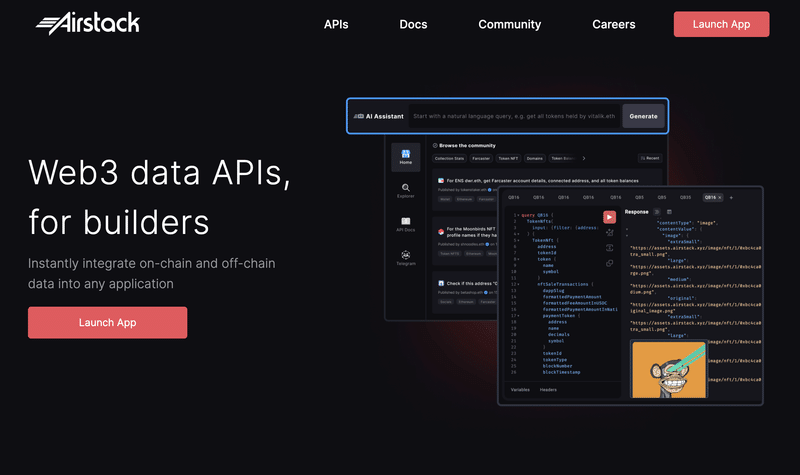Screen dimensions: 800x475
Task: Click the "Web3 data APIs, for builders" headline
Action: 159,197
